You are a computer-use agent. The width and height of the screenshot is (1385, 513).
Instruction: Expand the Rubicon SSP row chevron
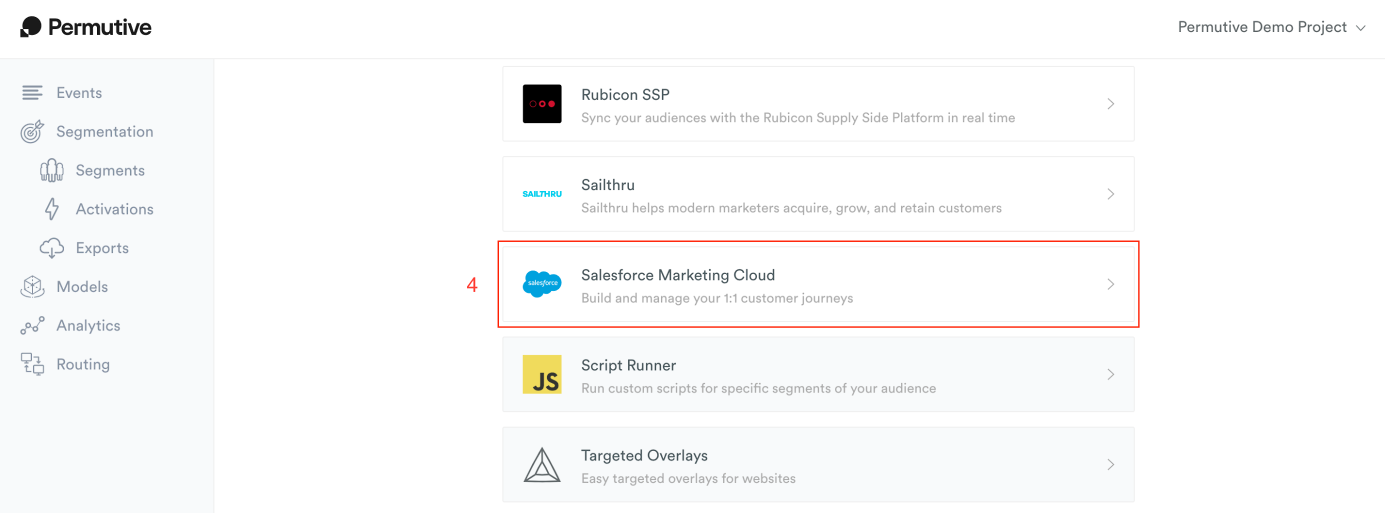[1111, 104]
